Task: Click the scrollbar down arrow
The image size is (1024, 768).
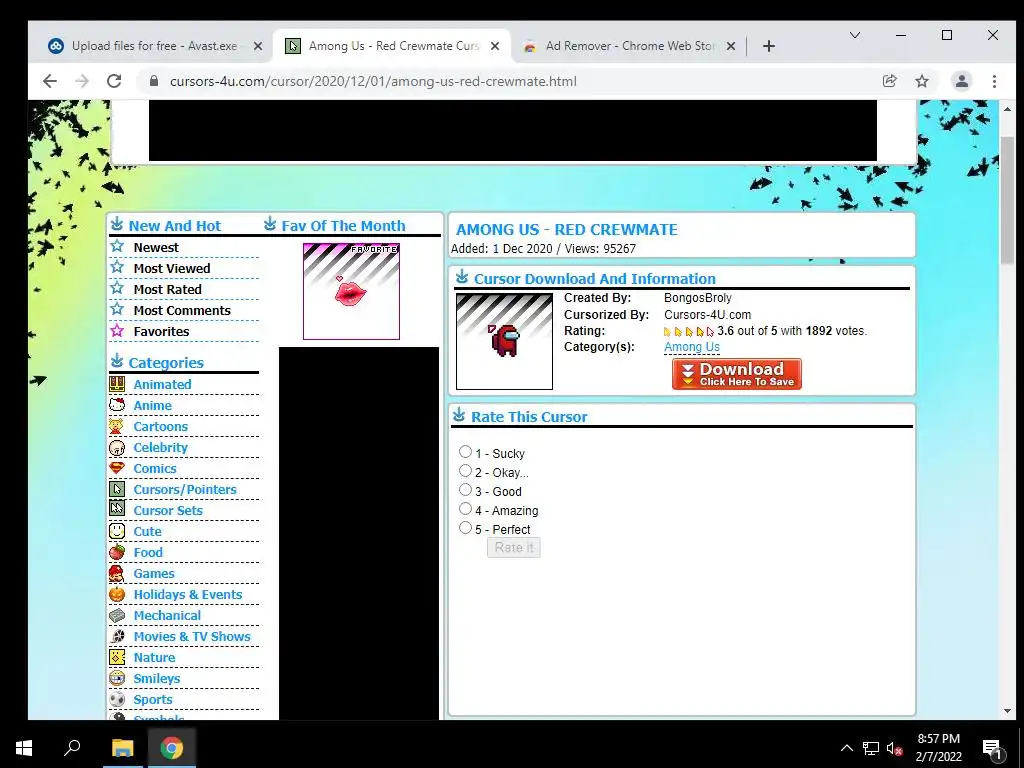Action: 1007,711
